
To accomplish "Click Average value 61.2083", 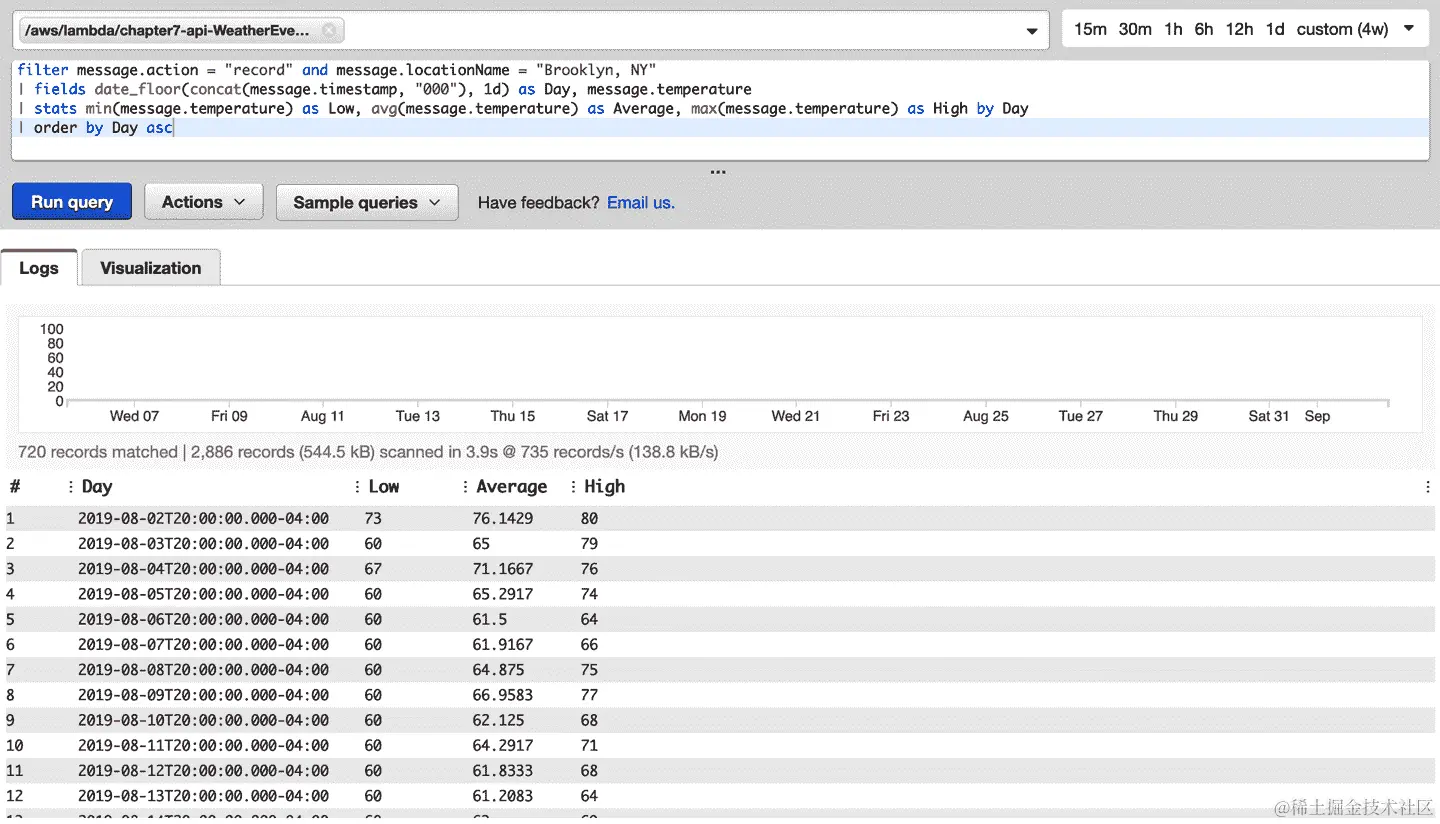I will [503, 796].
